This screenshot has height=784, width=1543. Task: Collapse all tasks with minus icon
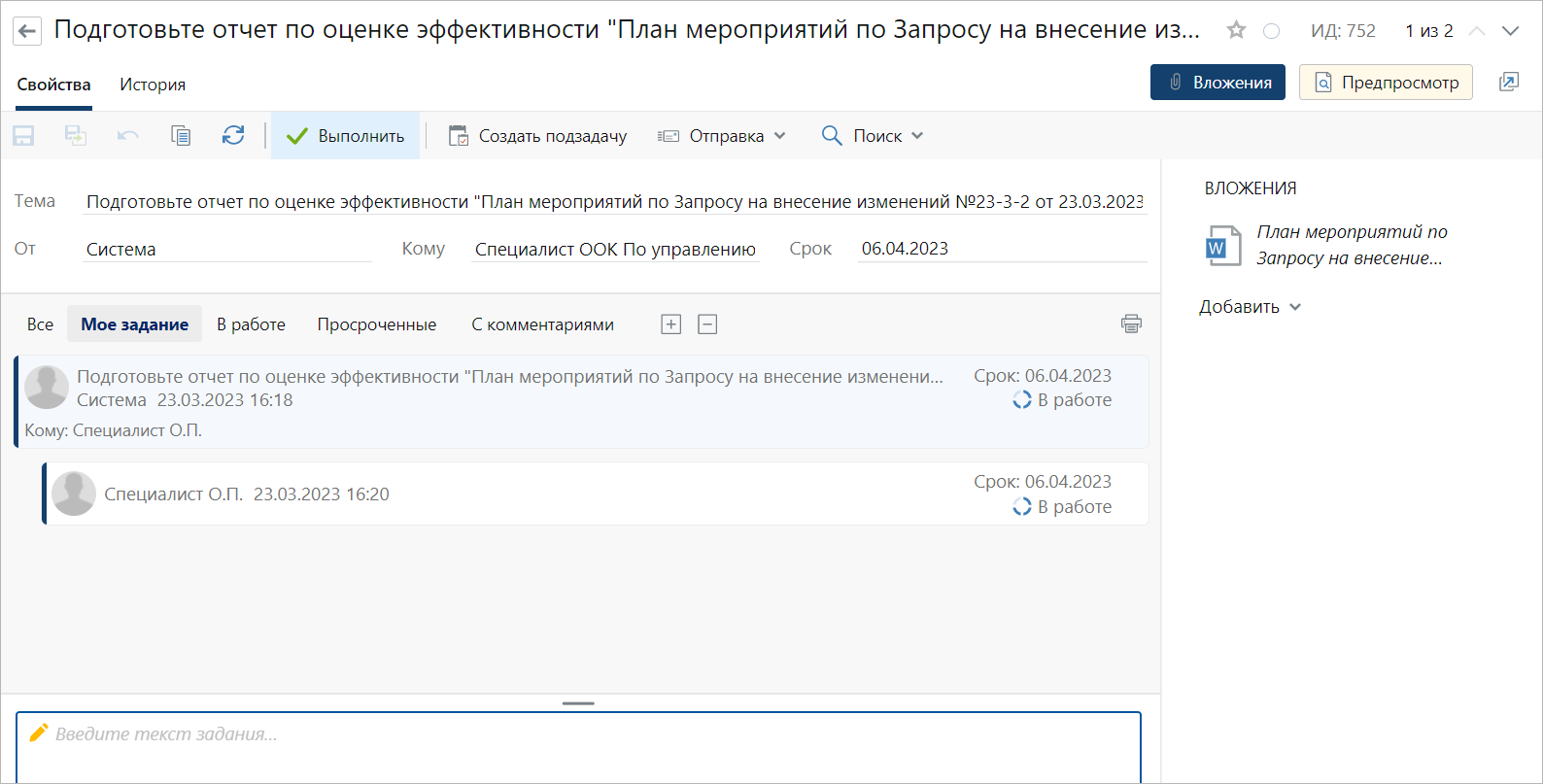pyautogui.click(x=707, y=324)
